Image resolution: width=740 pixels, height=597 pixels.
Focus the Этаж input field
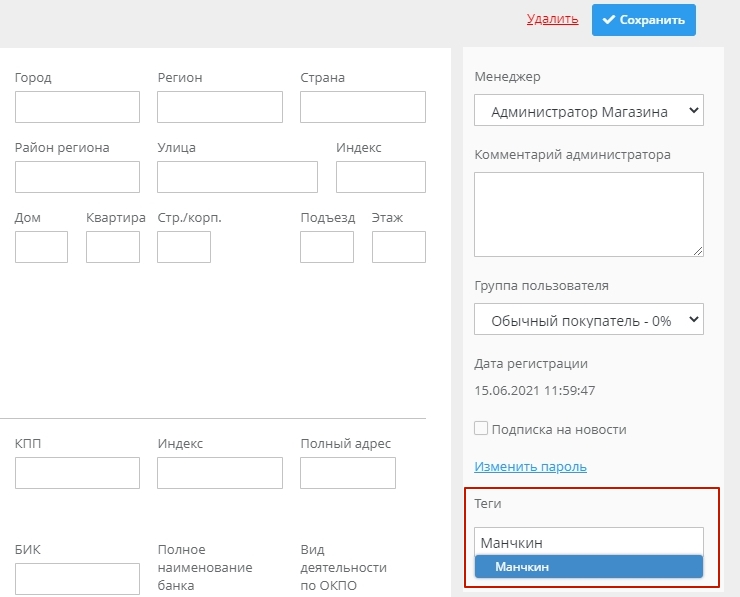tap(398, 247)
